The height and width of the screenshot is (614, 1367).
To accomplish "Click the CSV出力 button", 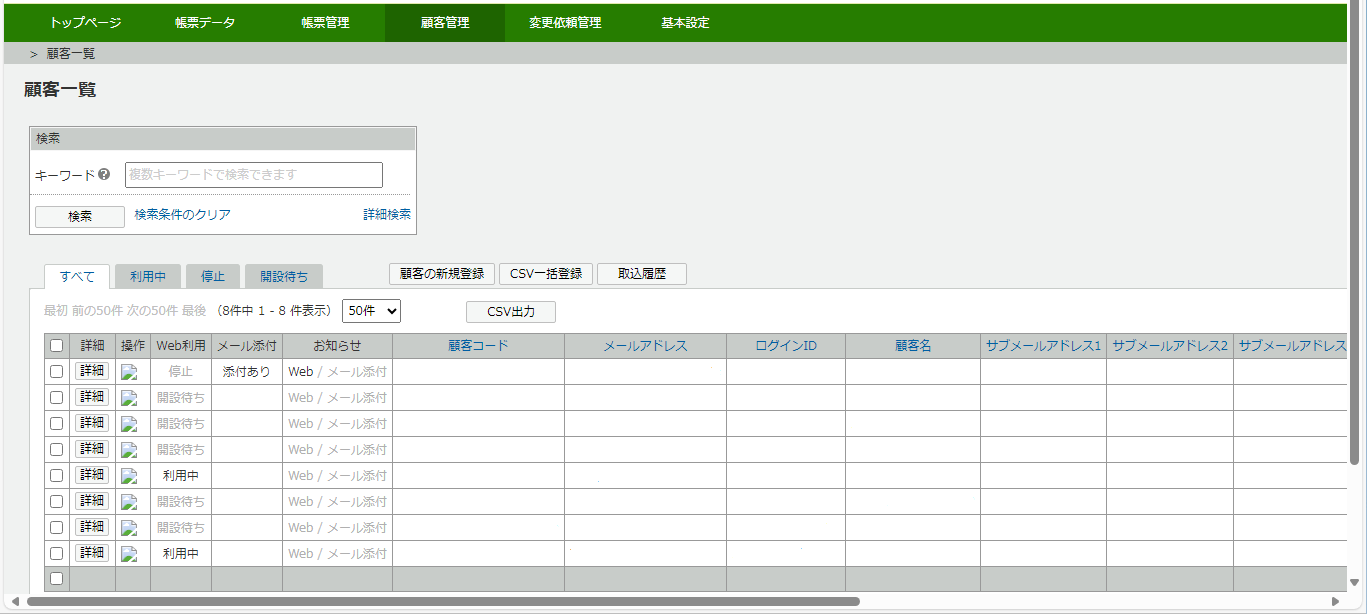I will (x=509, y=311).
